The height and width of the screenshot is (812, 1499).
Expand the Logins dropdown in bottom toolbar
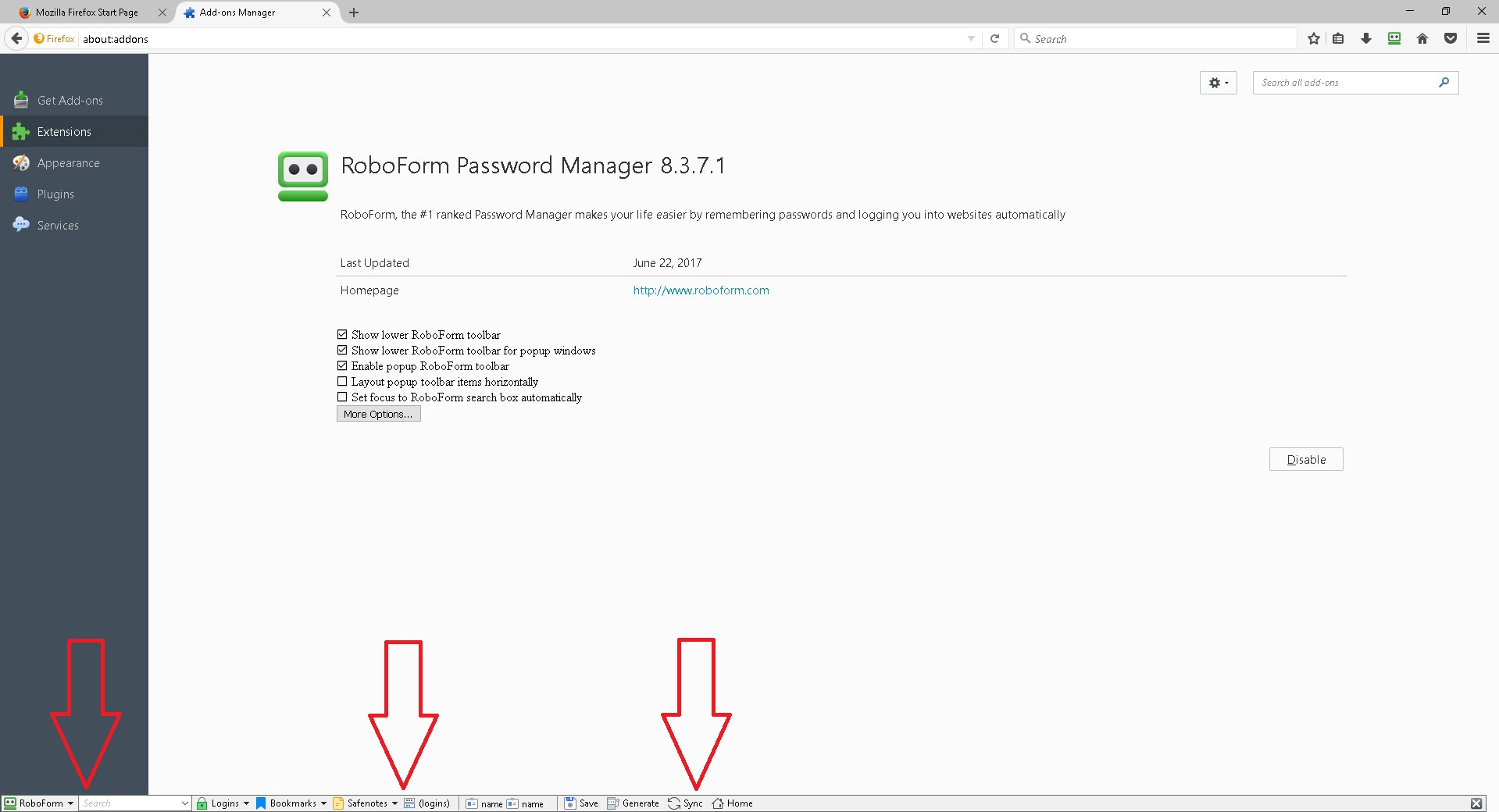coord(223,803)
